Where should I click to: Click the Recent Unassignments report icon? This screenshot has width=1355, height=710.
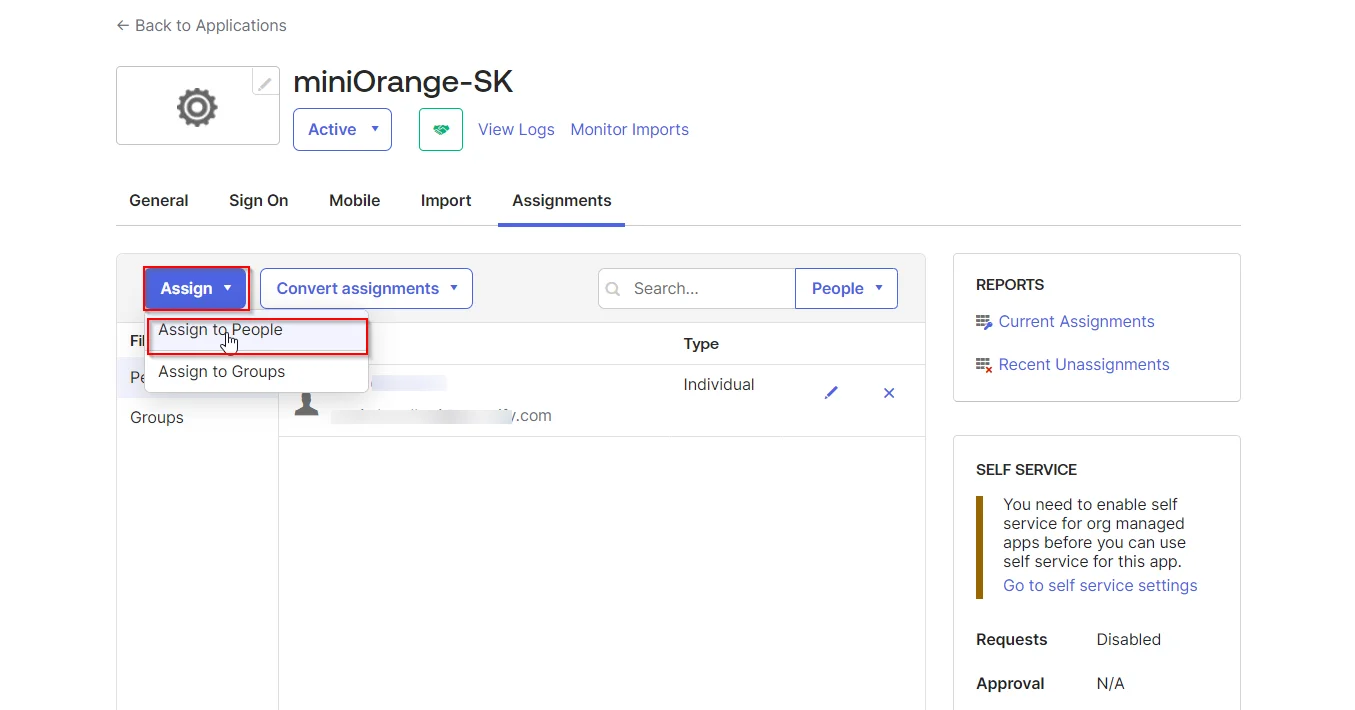981,364
